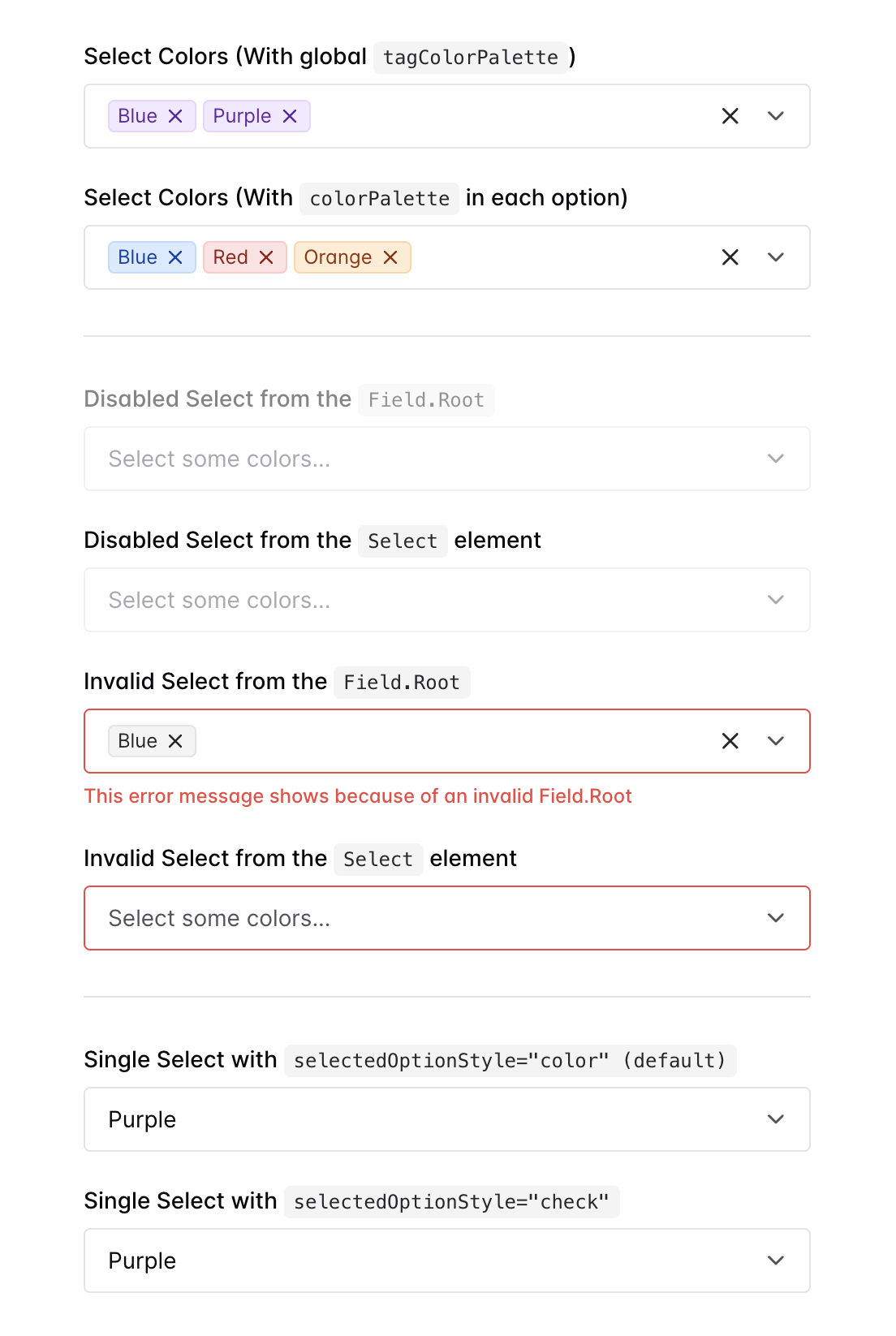896x1336 pixels.
Task: Expand the colorPalette option select chevron
Action: point(776,257)
